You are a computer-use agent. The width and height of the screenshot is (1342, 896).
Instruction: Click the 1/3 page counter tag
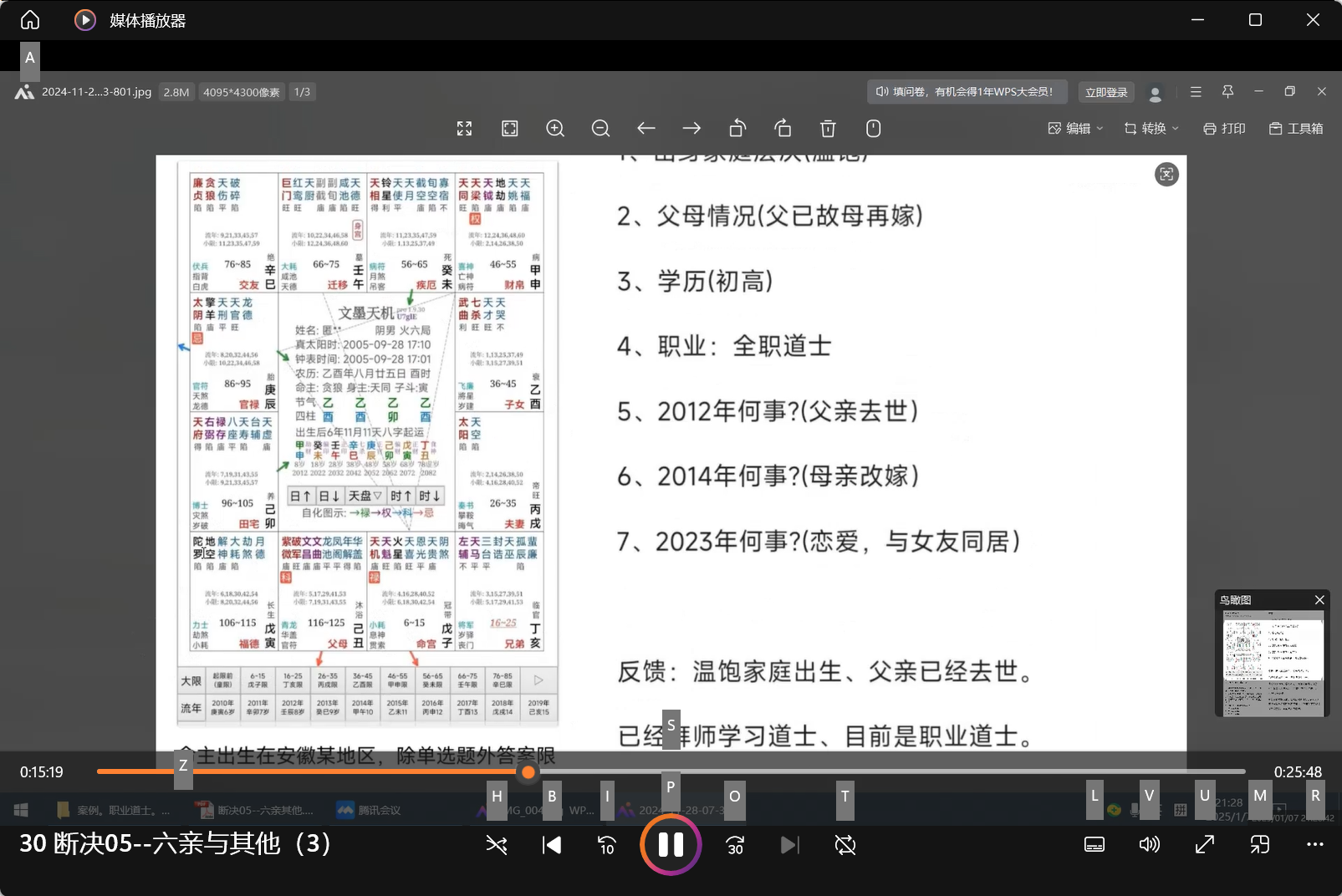coord(303,92)
